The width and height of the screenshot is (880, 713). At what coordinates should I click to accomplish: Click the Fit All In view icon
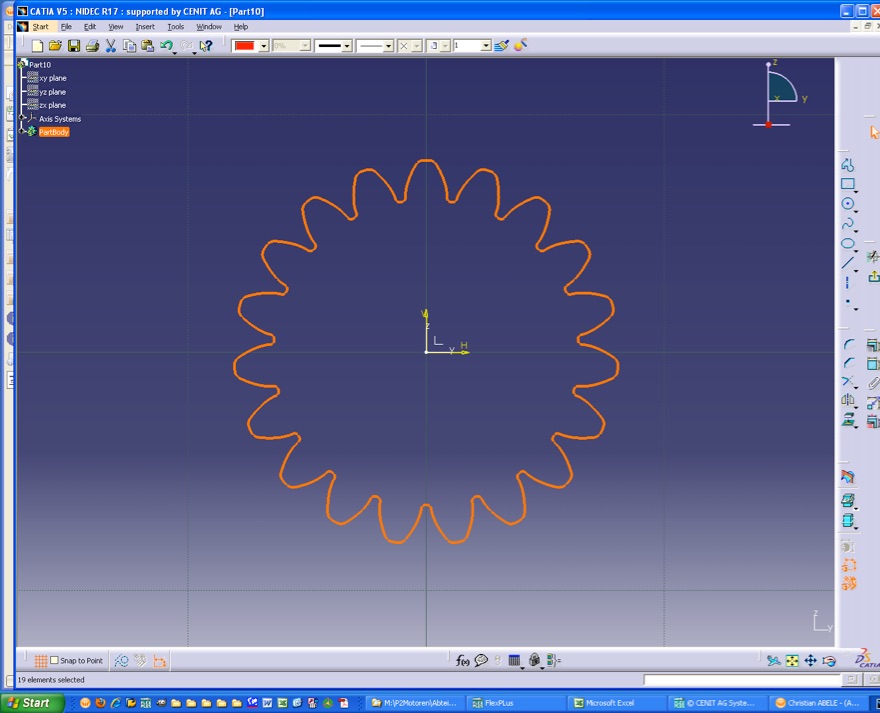coord(792,661)
